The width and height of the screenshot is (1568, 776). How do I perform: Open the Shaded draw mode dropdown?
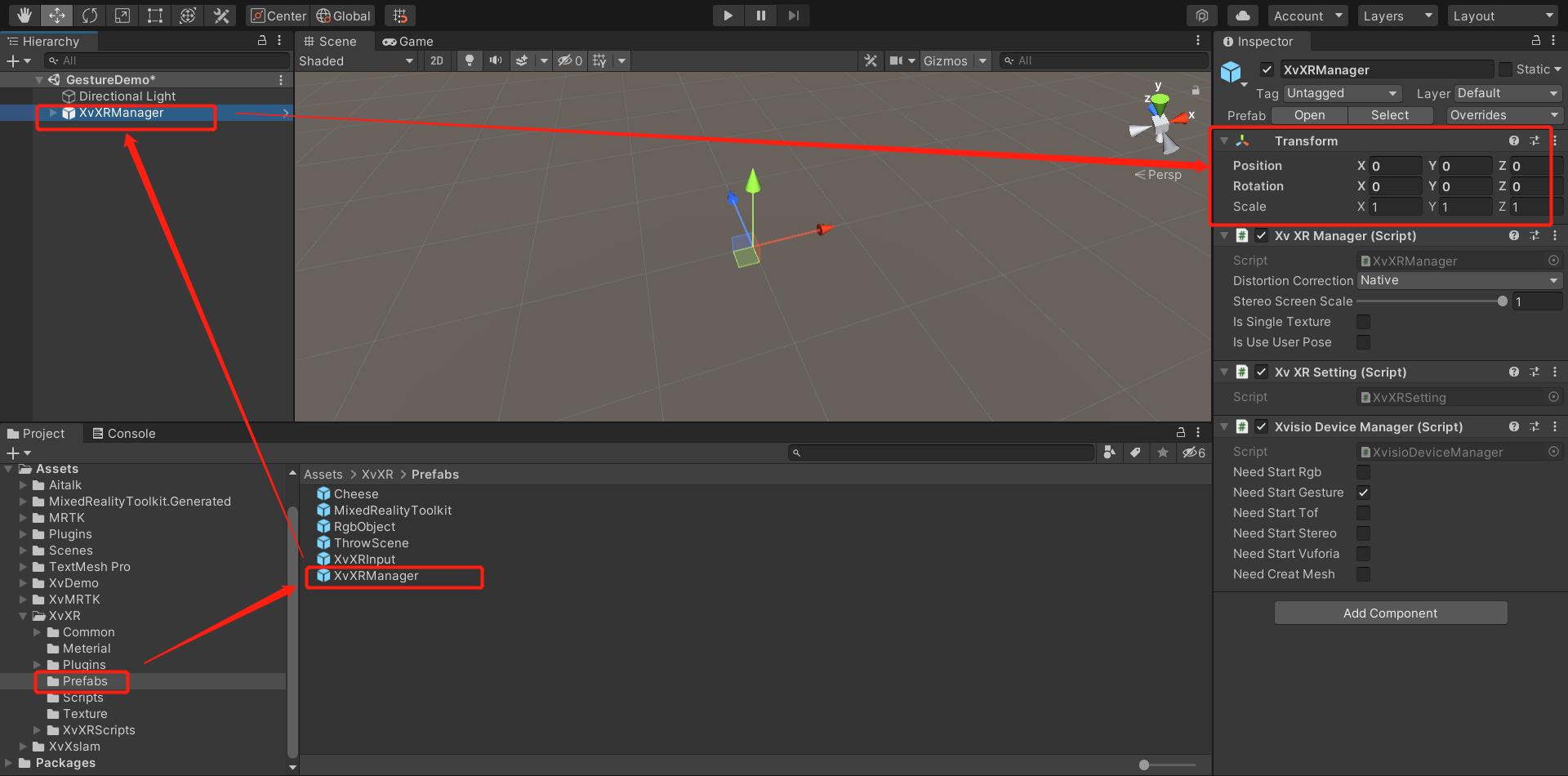356,60
